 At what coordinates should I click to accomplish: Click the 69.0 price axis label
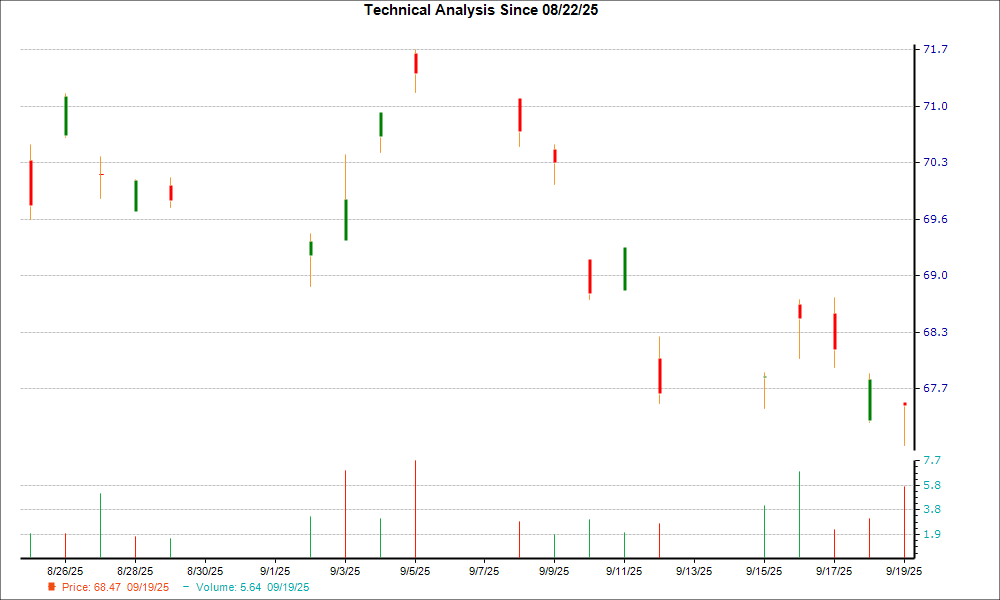[x=935, y=275]
